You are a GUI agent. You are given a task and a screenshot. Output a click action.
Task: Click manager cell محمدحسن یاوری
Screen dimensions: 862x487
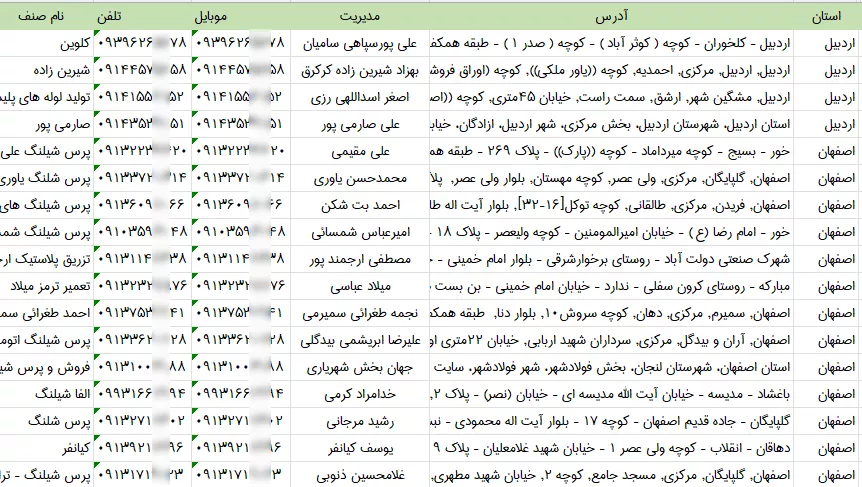click(360, 178)
